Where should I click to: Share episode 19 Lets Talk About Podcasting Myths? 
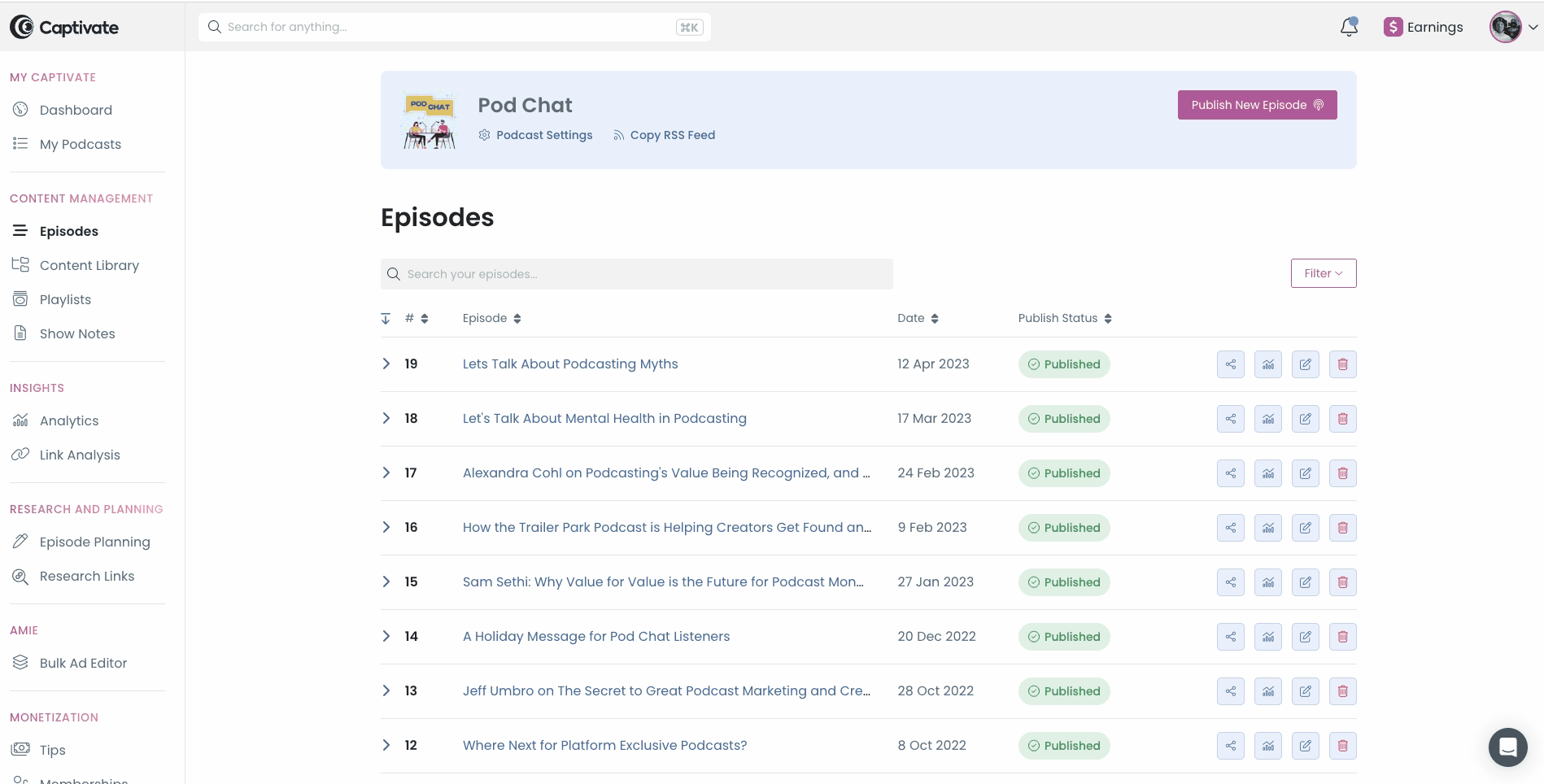(1231, 364)
